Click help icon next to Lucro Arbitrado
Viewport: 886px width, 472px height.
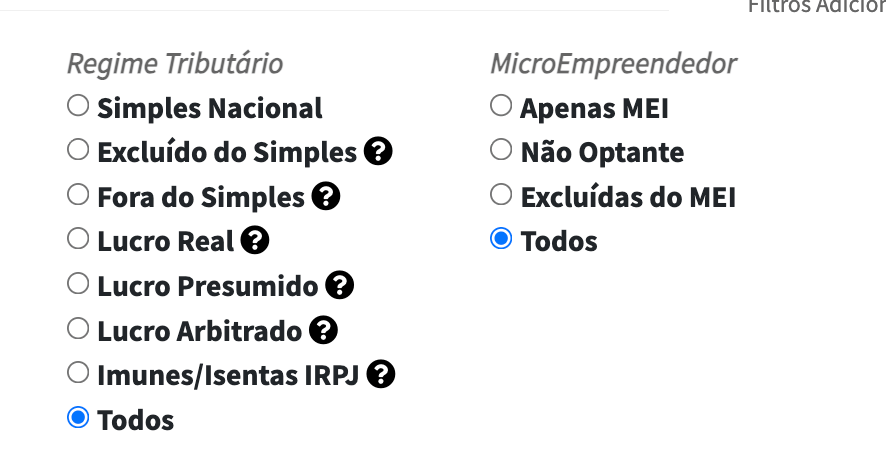(x=323, y=330)
